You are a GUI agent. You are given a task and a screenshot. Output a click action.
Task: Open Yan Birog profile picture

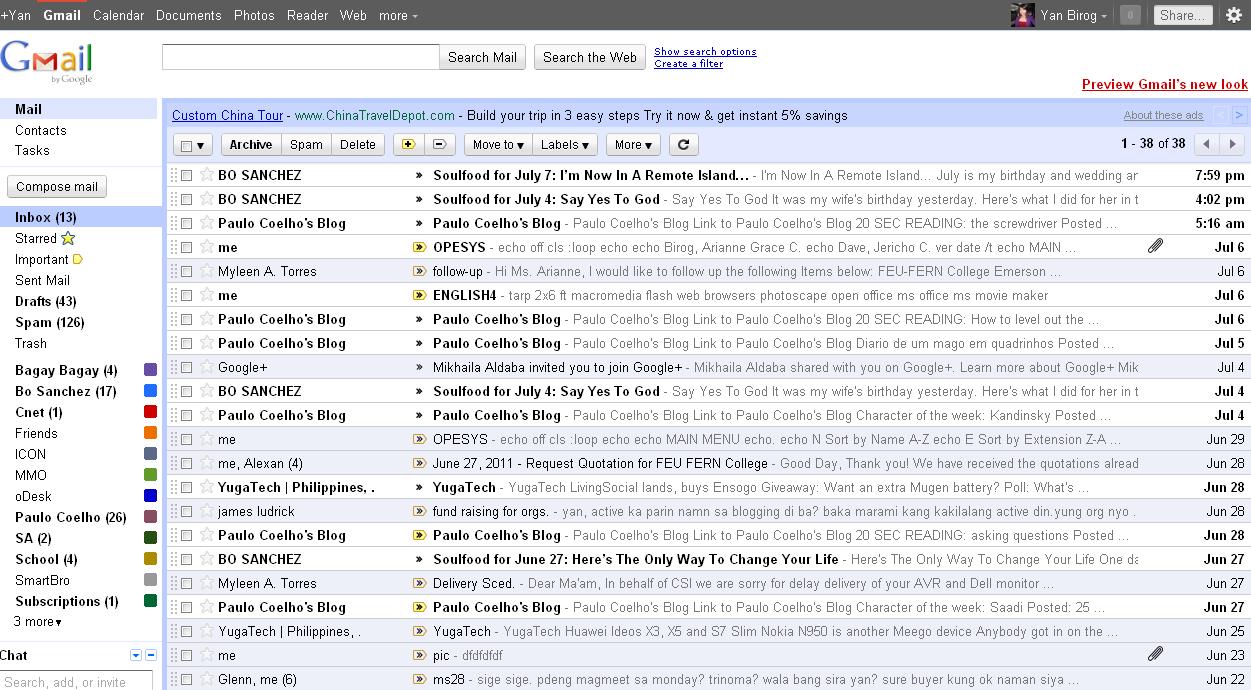1022,15
